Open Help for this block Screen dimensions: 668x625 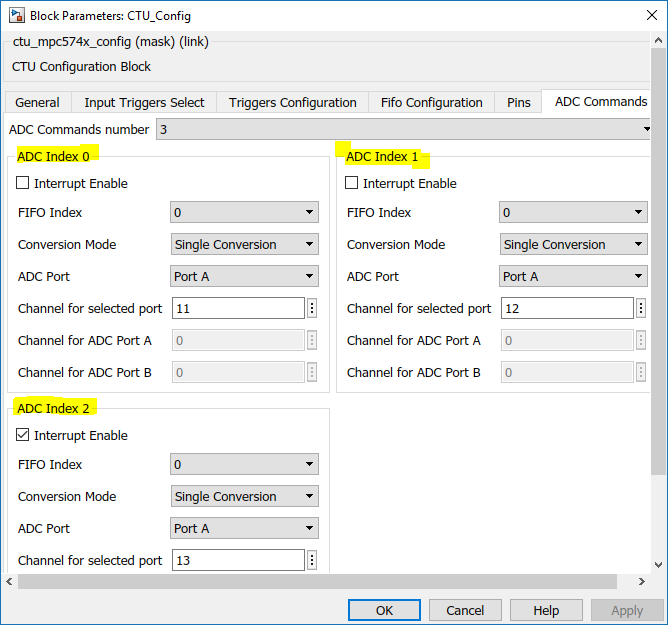546,610
